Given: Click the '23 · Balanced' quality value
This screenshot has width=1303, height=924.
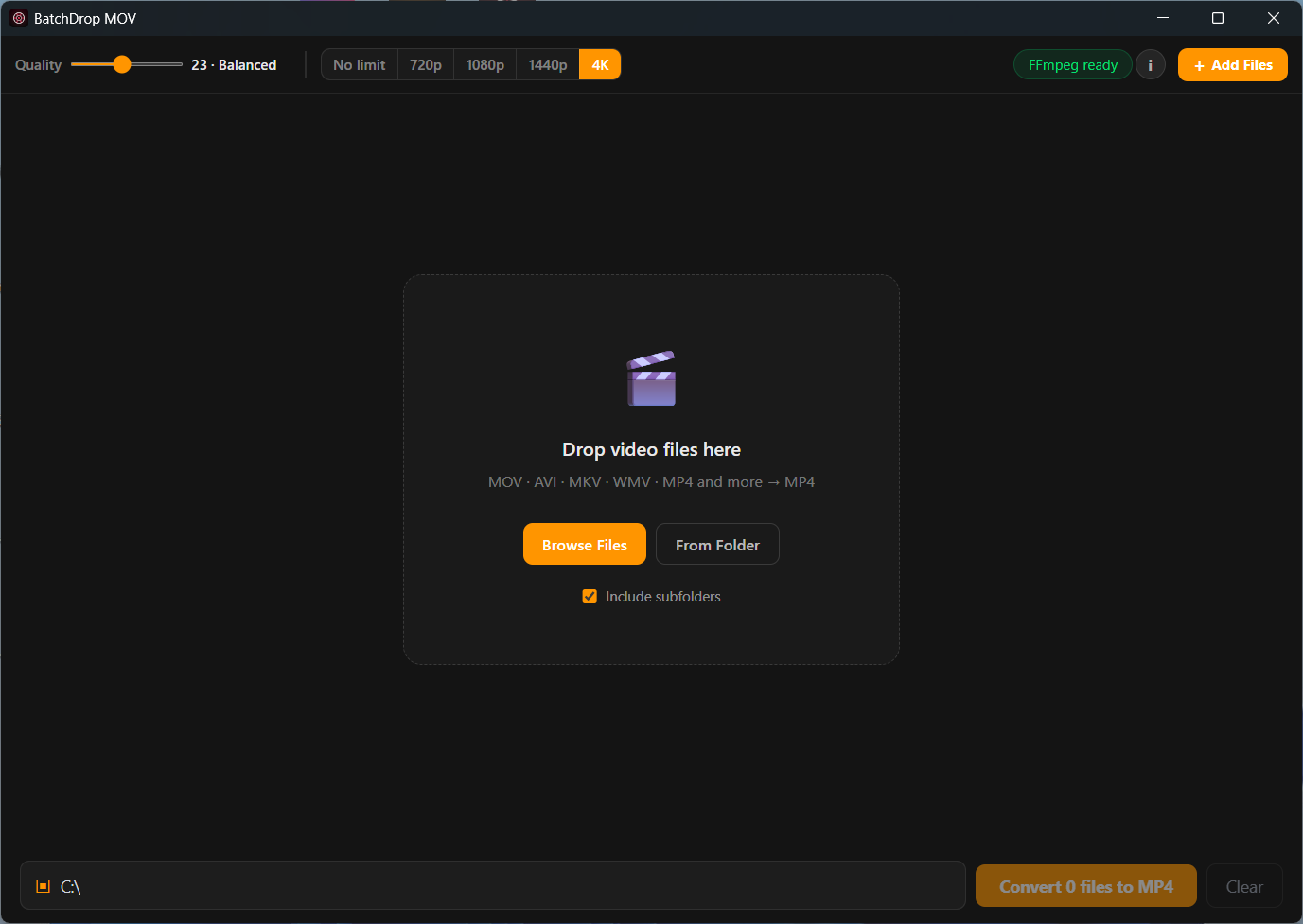Looking at the screenshot, I should tap(234, 65).
